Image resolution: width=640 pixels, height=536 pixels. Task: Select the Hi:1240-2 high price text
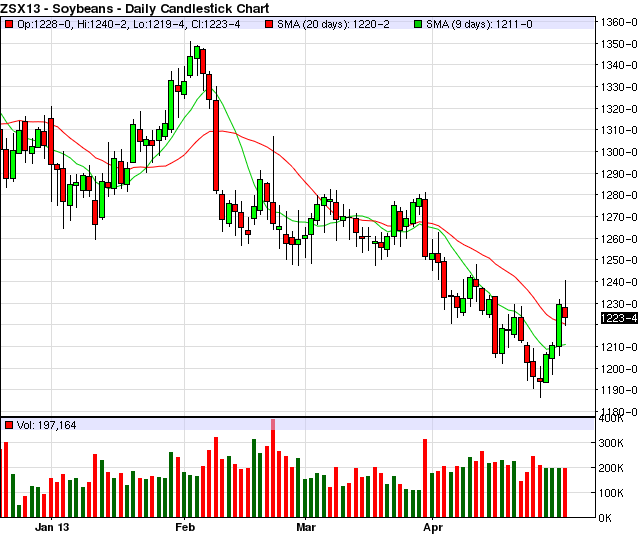click(101, 24)
